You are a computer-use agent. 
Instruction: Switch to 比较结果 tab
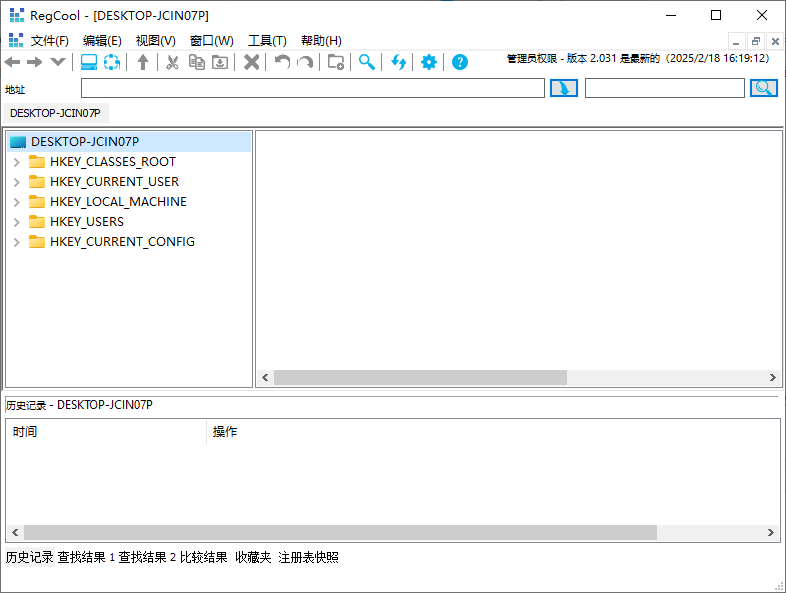click(x=204, y=557)
